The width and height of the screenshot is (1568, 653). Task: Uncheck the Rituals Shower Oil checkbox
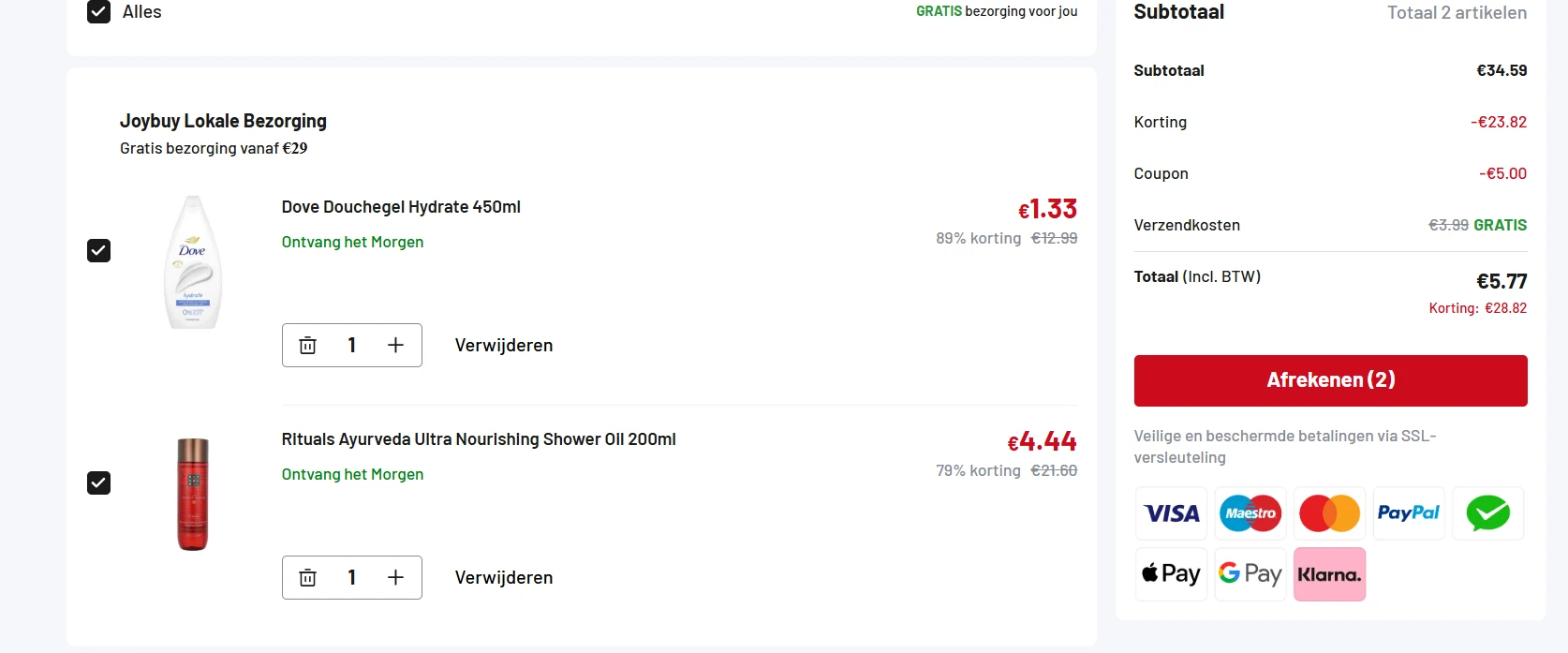pyautogui.click(x=98, y=483)
